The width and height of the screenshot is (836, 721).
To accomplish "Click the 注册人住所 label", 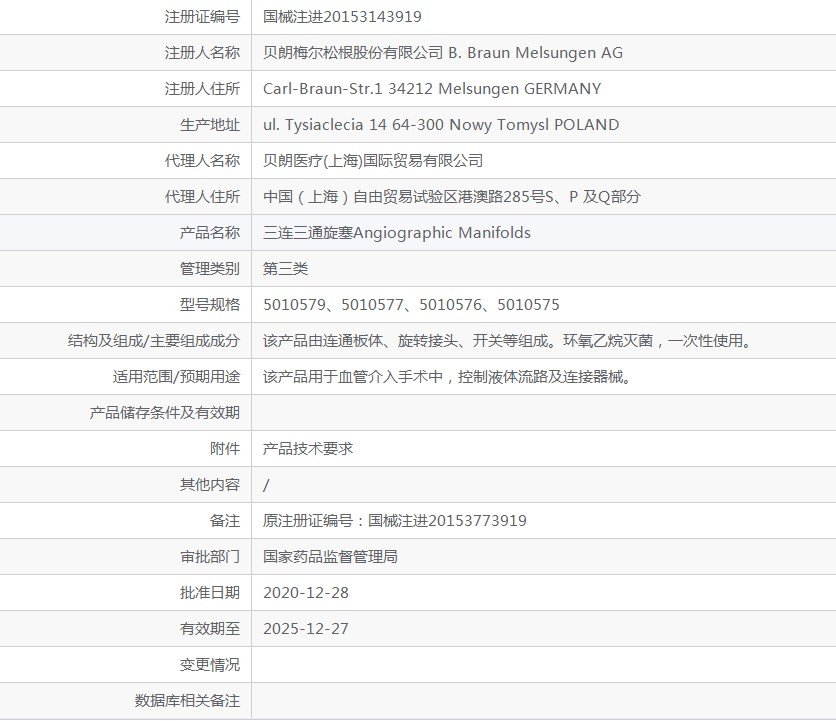I will click(202, 89).
